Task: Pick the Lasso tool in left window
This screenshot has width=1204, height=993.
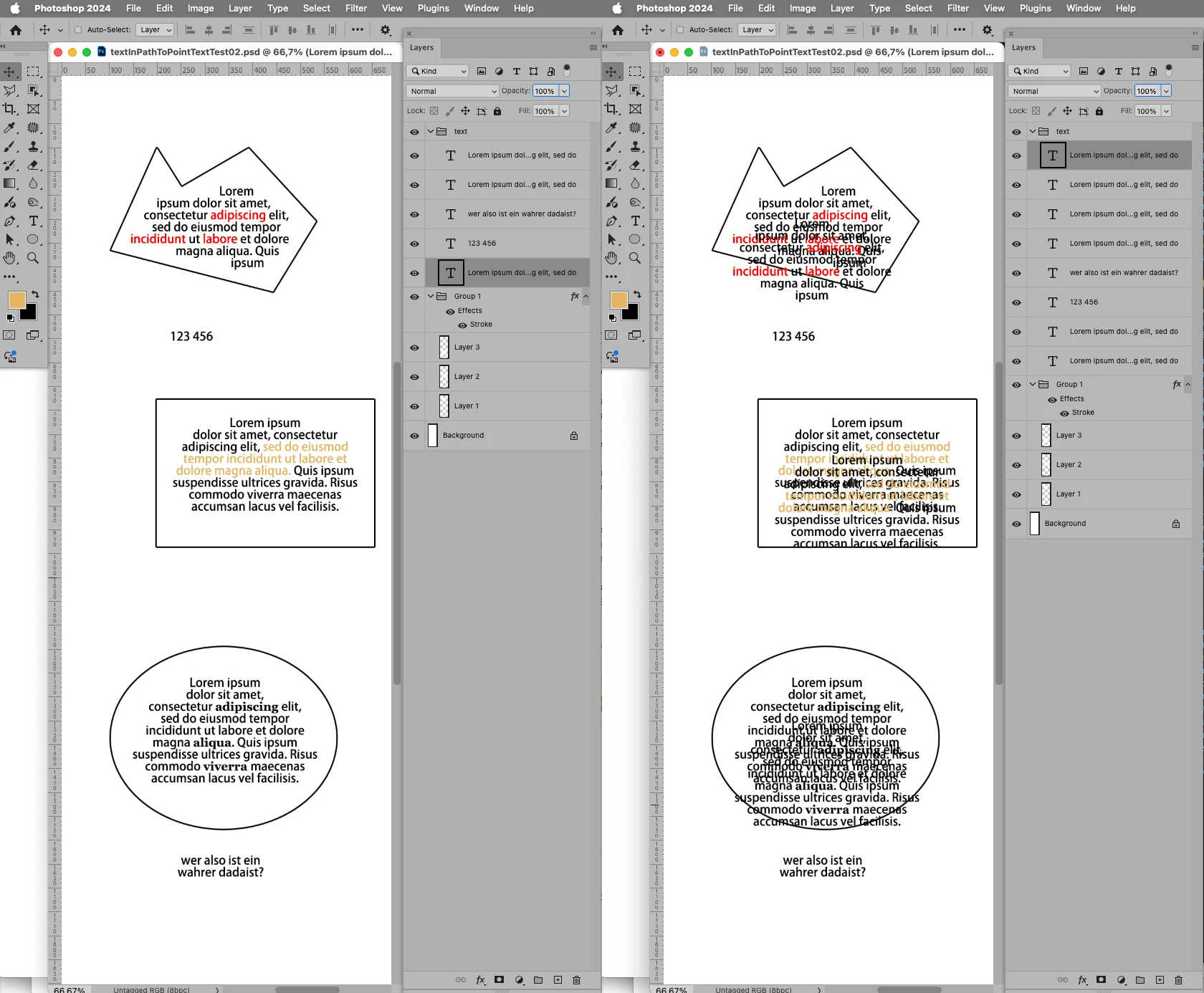Action: [x=10, y=90]
